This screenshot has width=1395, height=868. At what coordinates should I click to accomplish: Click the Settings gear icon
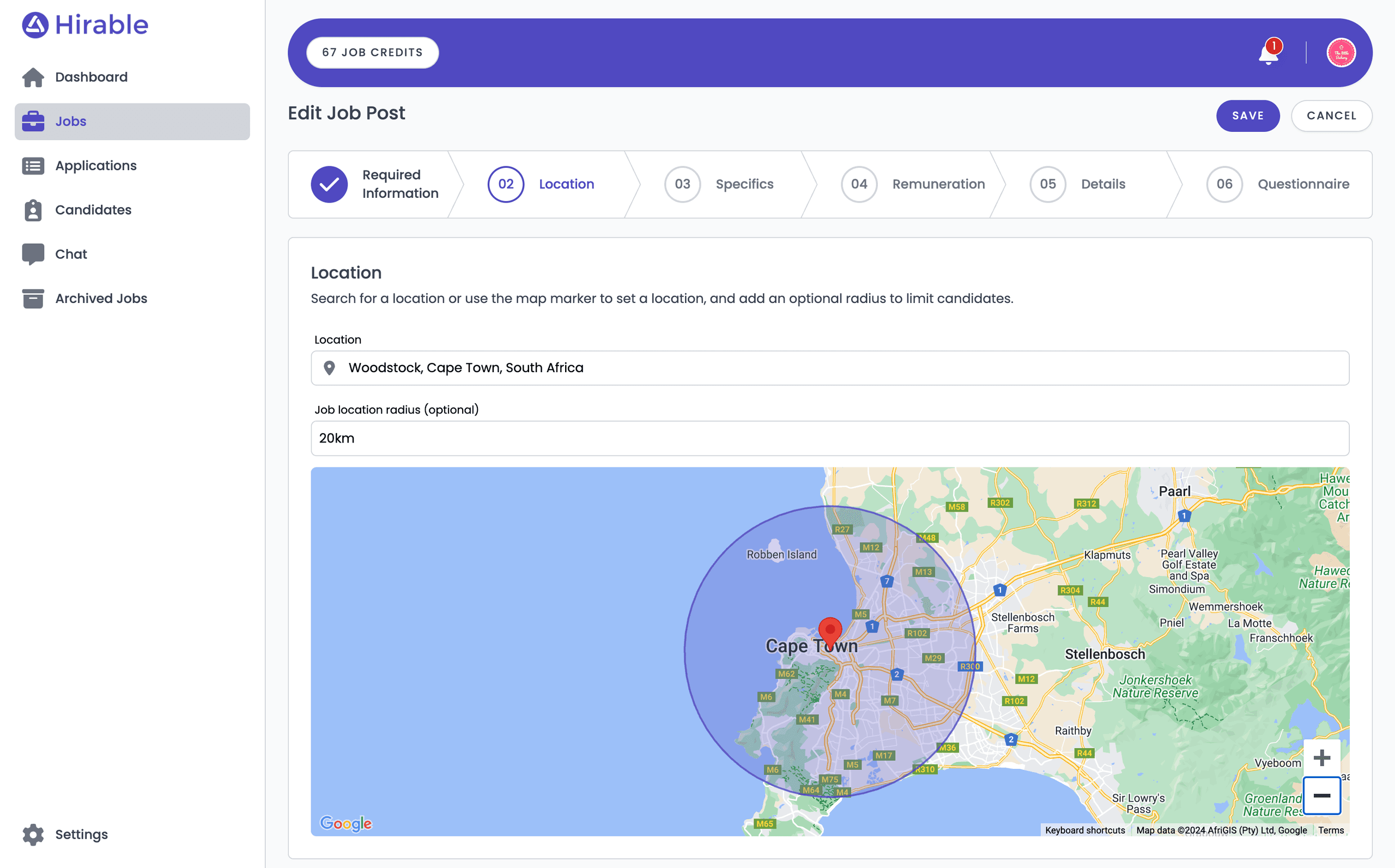[33, 834]
